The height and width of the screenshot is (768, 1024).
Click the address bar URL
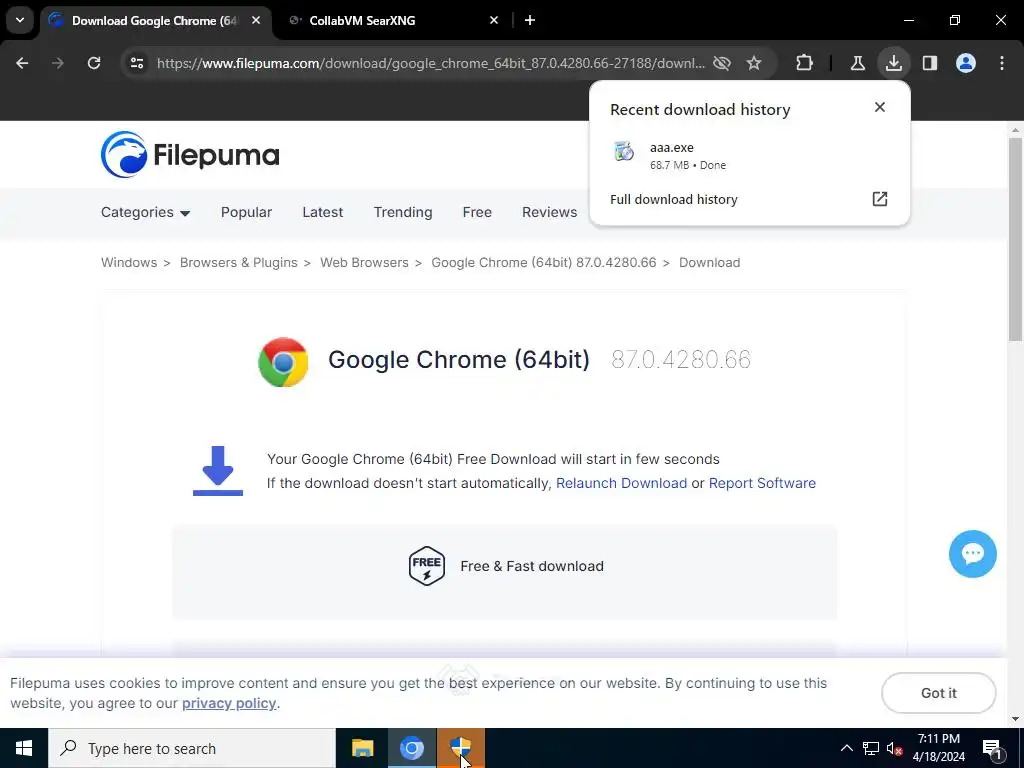pos(431,63)
